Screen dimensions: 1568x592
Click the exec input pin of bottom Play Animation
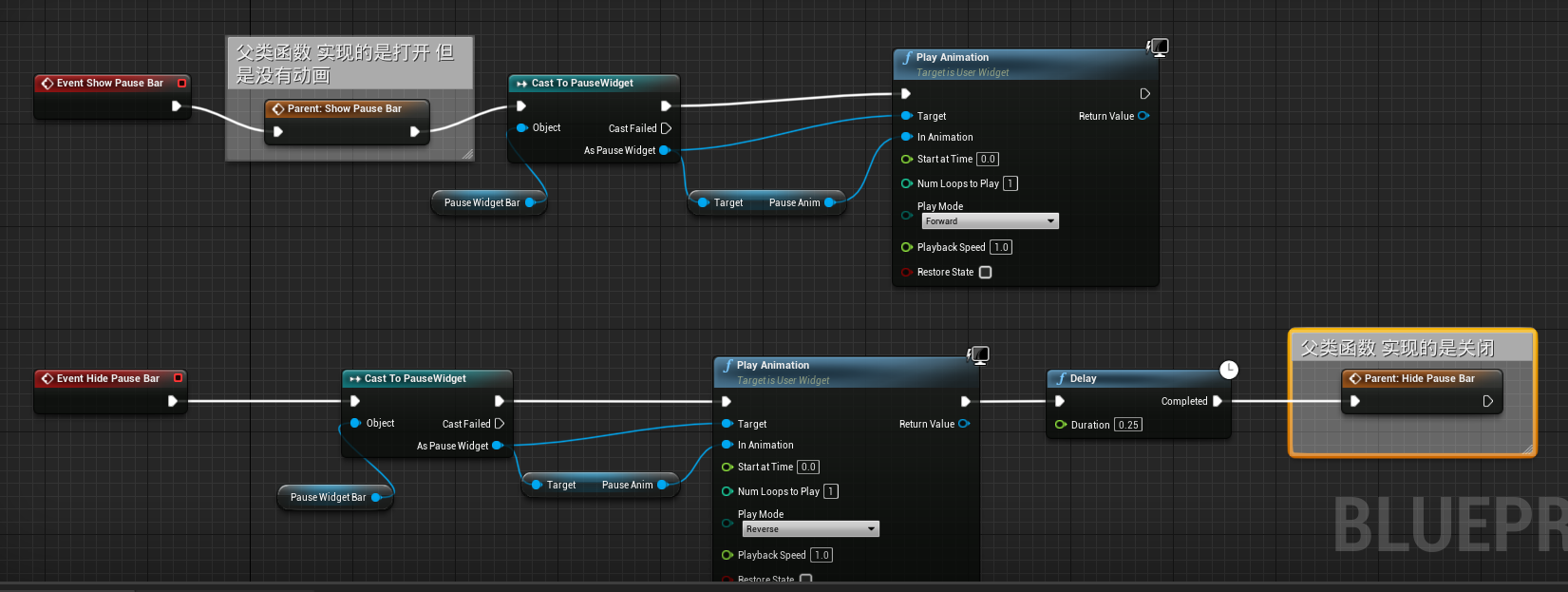[x=727, y=401]
